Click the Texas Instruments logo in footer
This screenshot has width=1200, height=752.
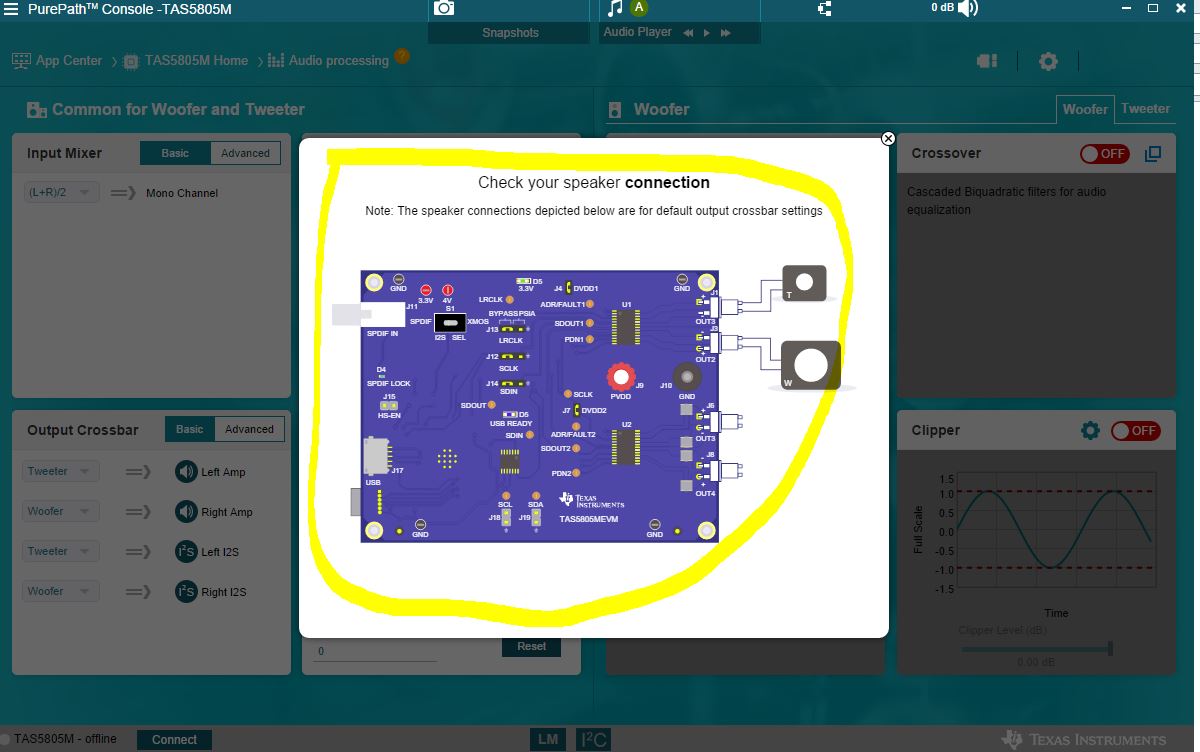1083,740
